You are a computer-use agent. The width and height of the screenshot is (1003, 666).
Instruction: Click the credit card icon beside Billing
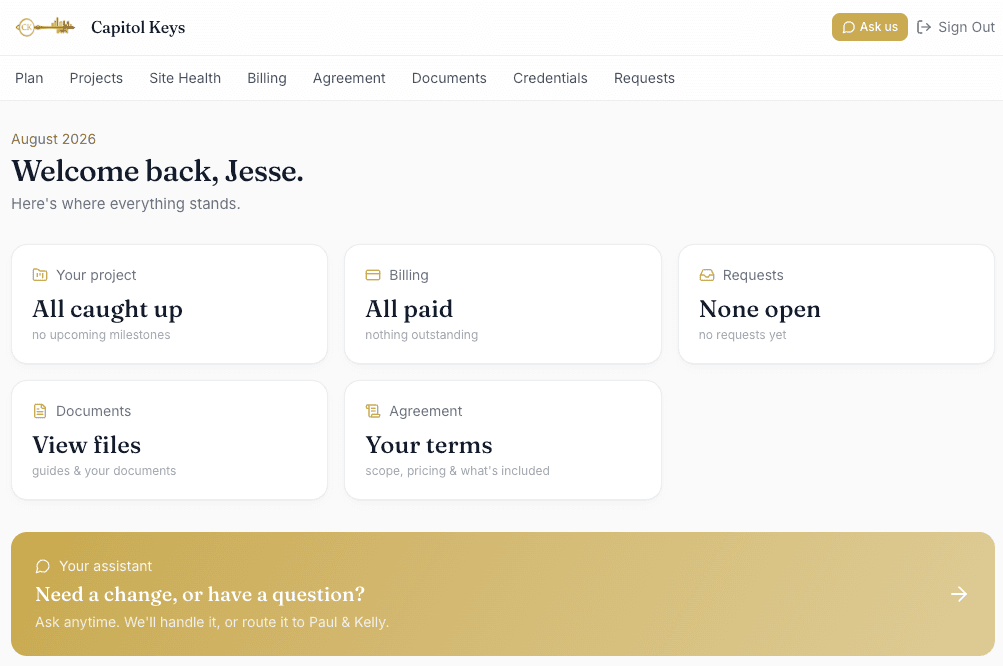pyautogui.click(x=373, y=275)
